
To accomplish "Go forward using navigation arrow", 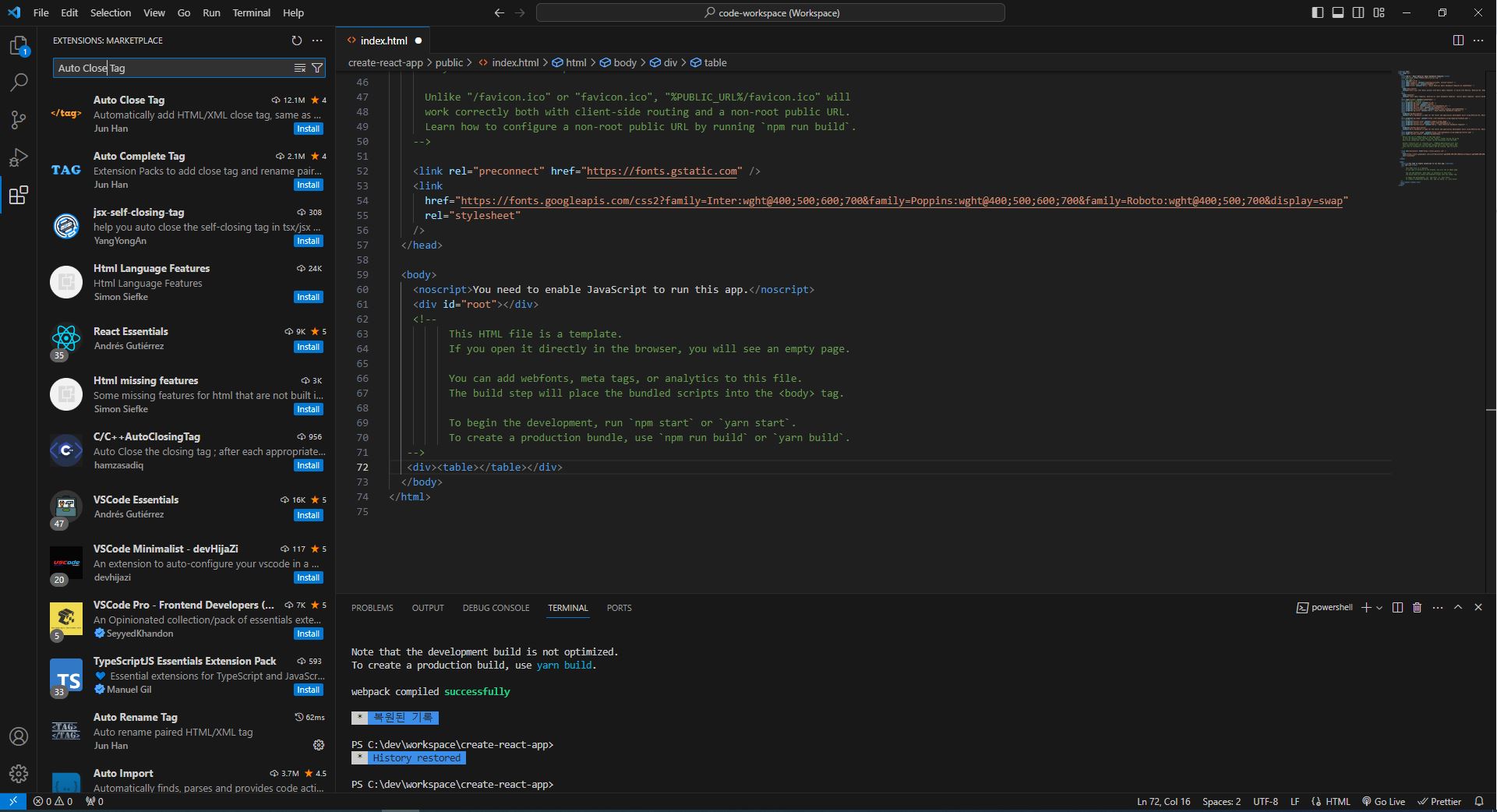I will (x=520, y=12).
